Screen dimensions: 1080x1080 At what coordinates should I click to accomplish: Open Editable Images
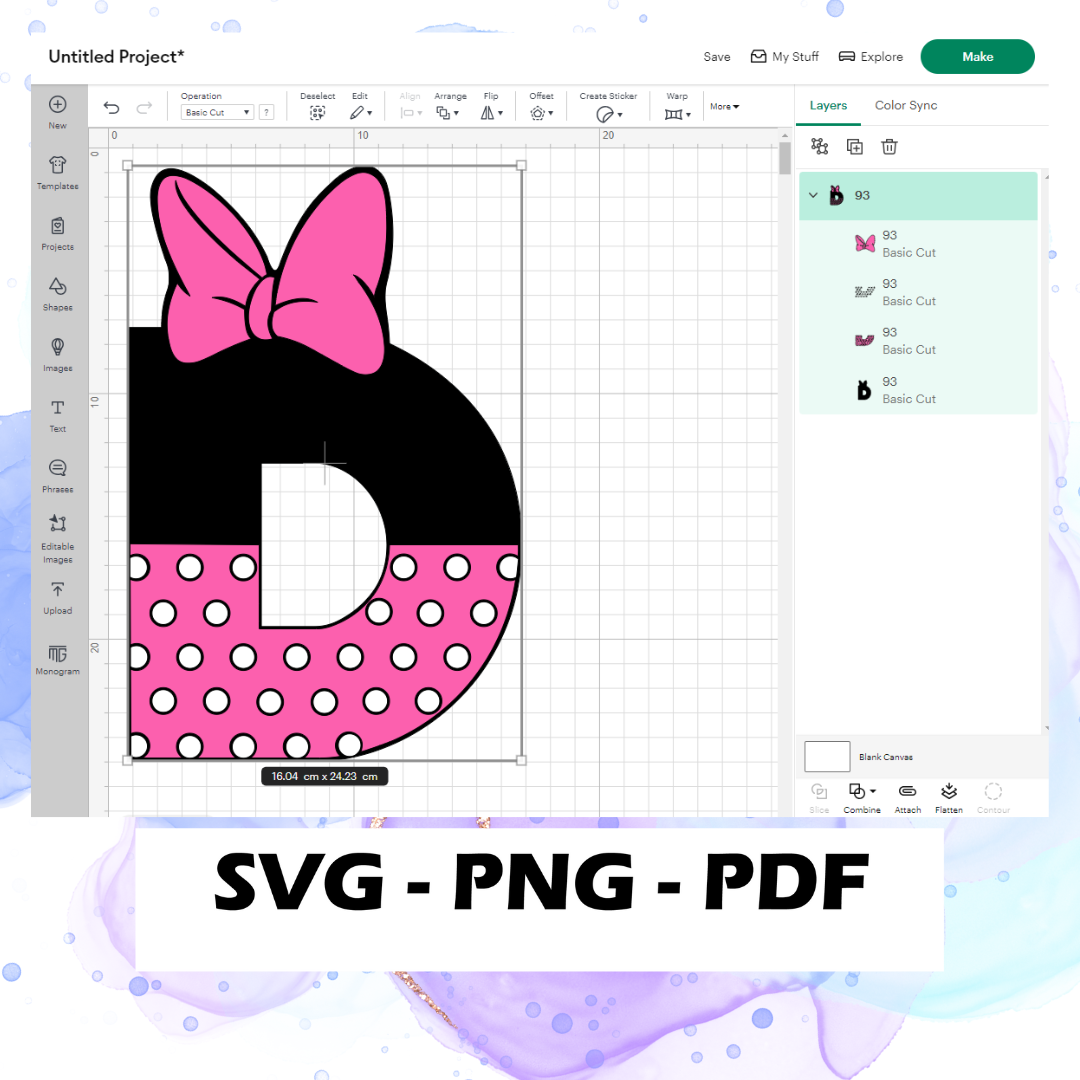coord(58,539)
